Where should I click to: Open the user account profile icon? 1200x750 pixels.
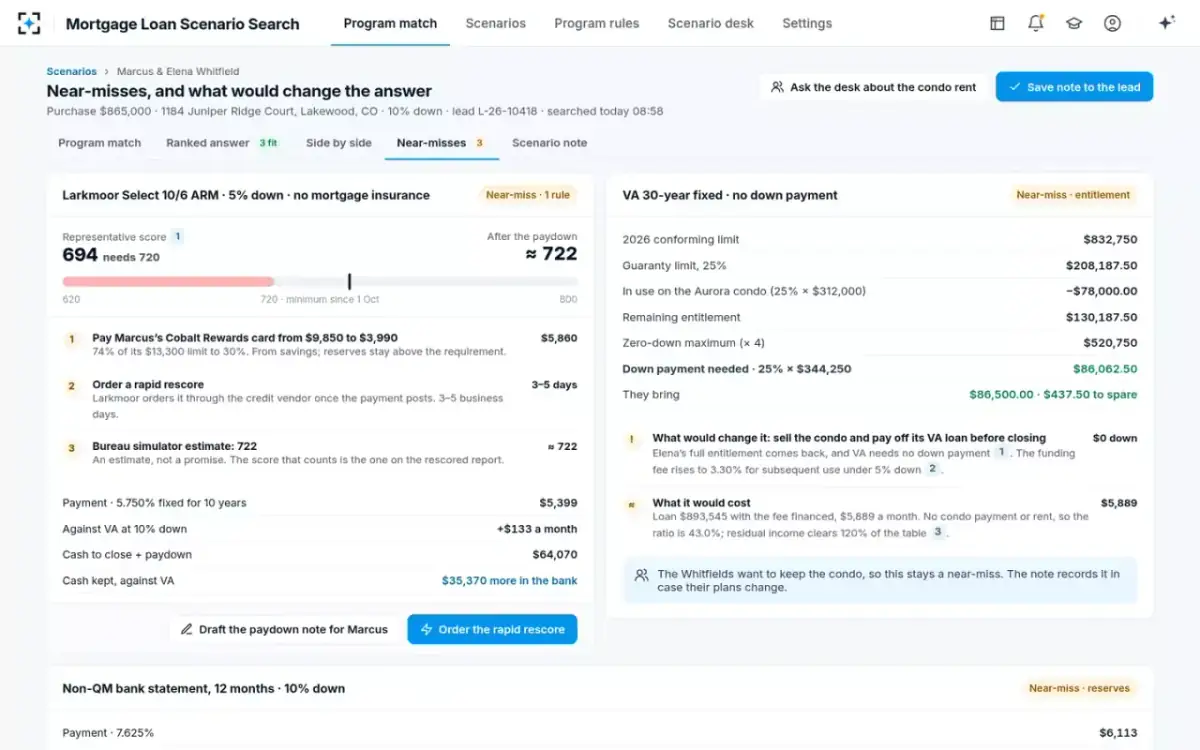point(1112,23)
